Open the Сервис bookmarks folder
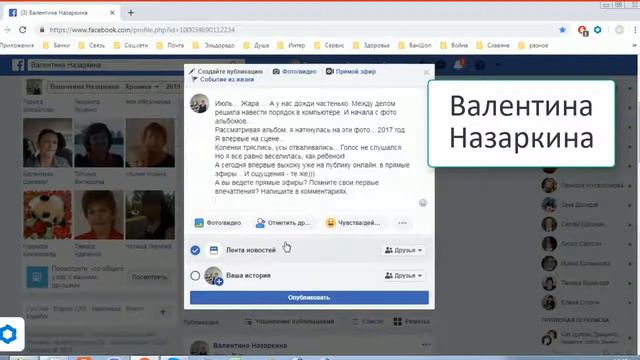Screen dimensions: 640x360 click(329, 45)
